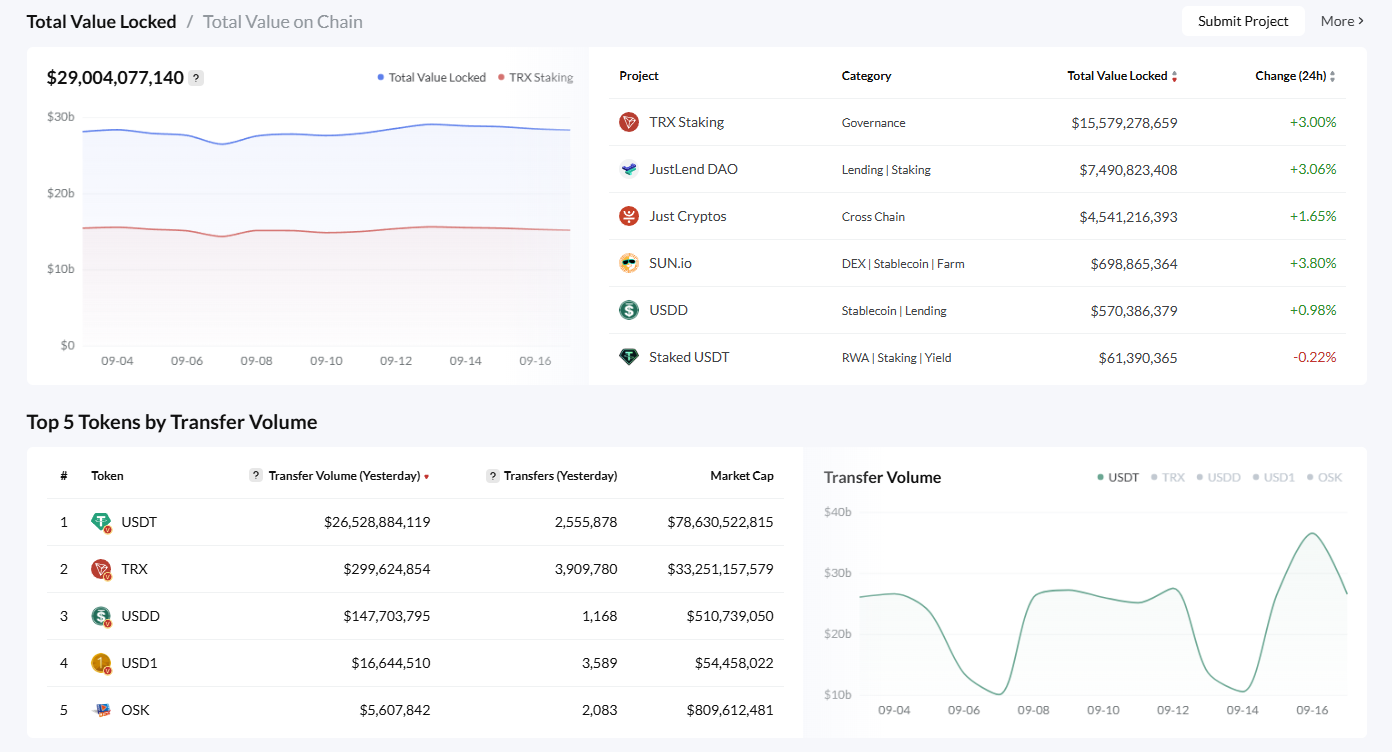Screen dimensions: 1392x752
Task: Select the JustLend DAO project icon
Action: coord(628,169)
